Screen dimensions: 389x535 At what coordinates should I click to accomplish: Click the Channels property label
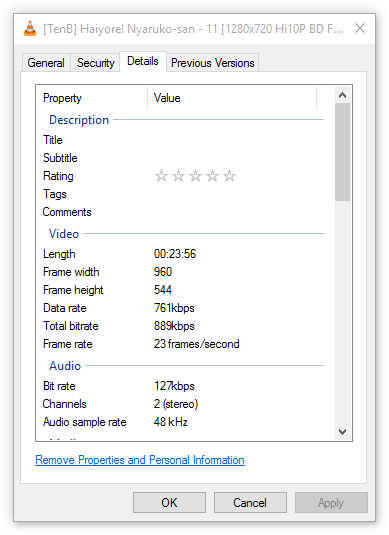click(64, 404)
